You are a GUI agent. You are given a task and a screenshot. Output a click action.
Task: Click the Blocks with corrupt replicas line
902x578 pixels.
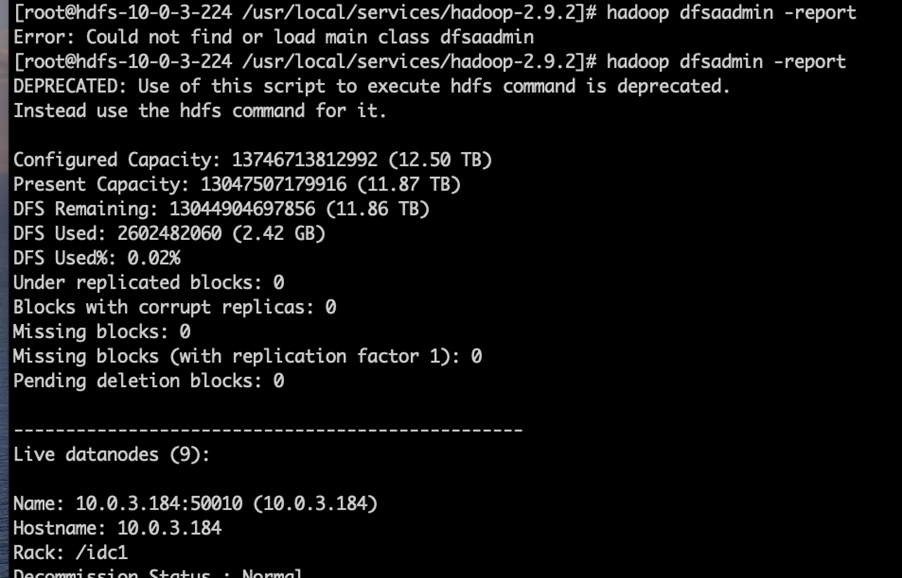click(174, 307)
